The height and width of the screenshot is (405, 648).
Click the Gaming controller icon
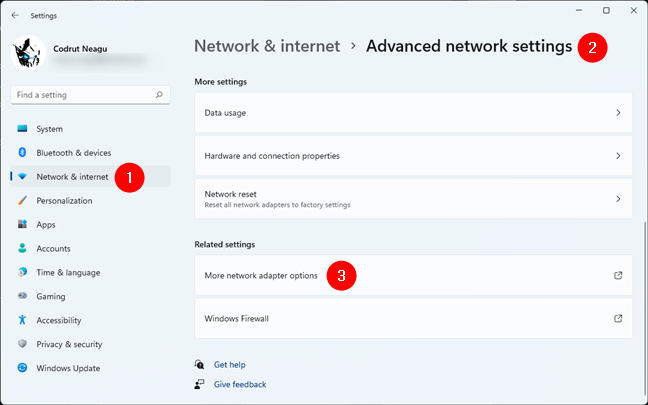(x=22, y=296)
